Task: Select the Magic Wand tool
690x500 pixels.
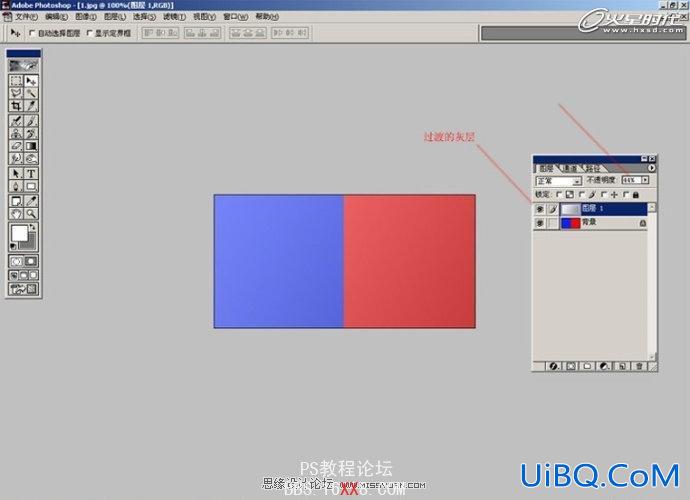Action: coord(31,93)
